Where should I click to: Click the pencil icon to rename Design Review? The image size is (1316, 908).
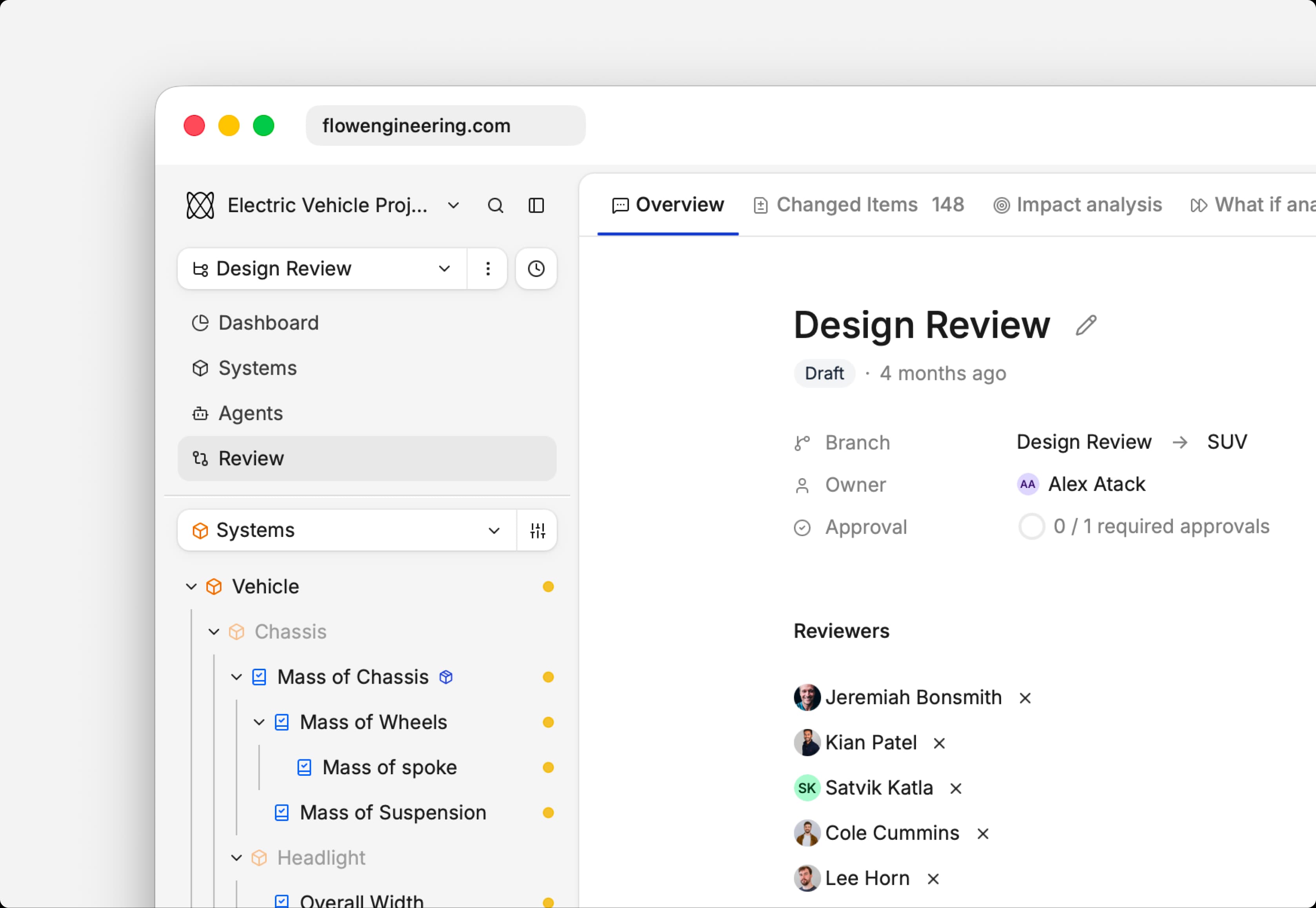point(1086,326)
